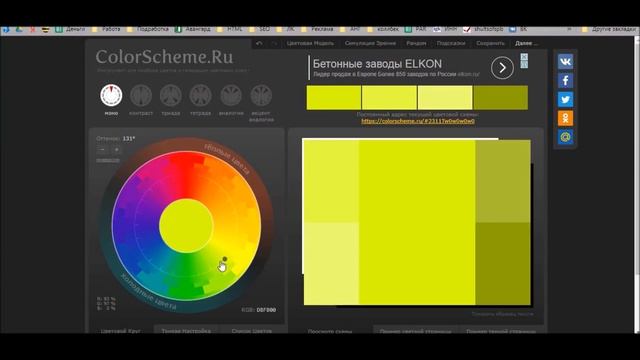
Task: Open Подсказки menu item
Action: pos(451,43)
